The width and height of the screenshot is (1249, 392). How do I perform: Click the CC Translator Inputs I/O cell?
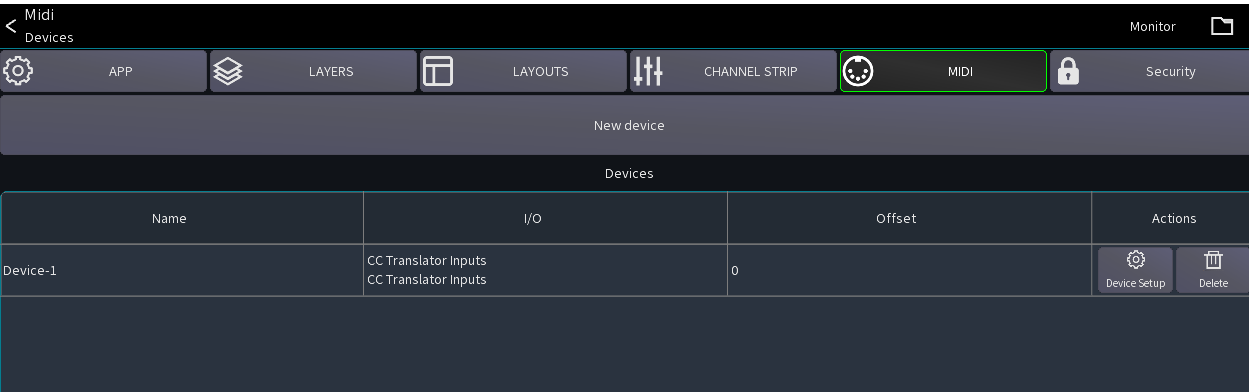click(x=545, y=270)
